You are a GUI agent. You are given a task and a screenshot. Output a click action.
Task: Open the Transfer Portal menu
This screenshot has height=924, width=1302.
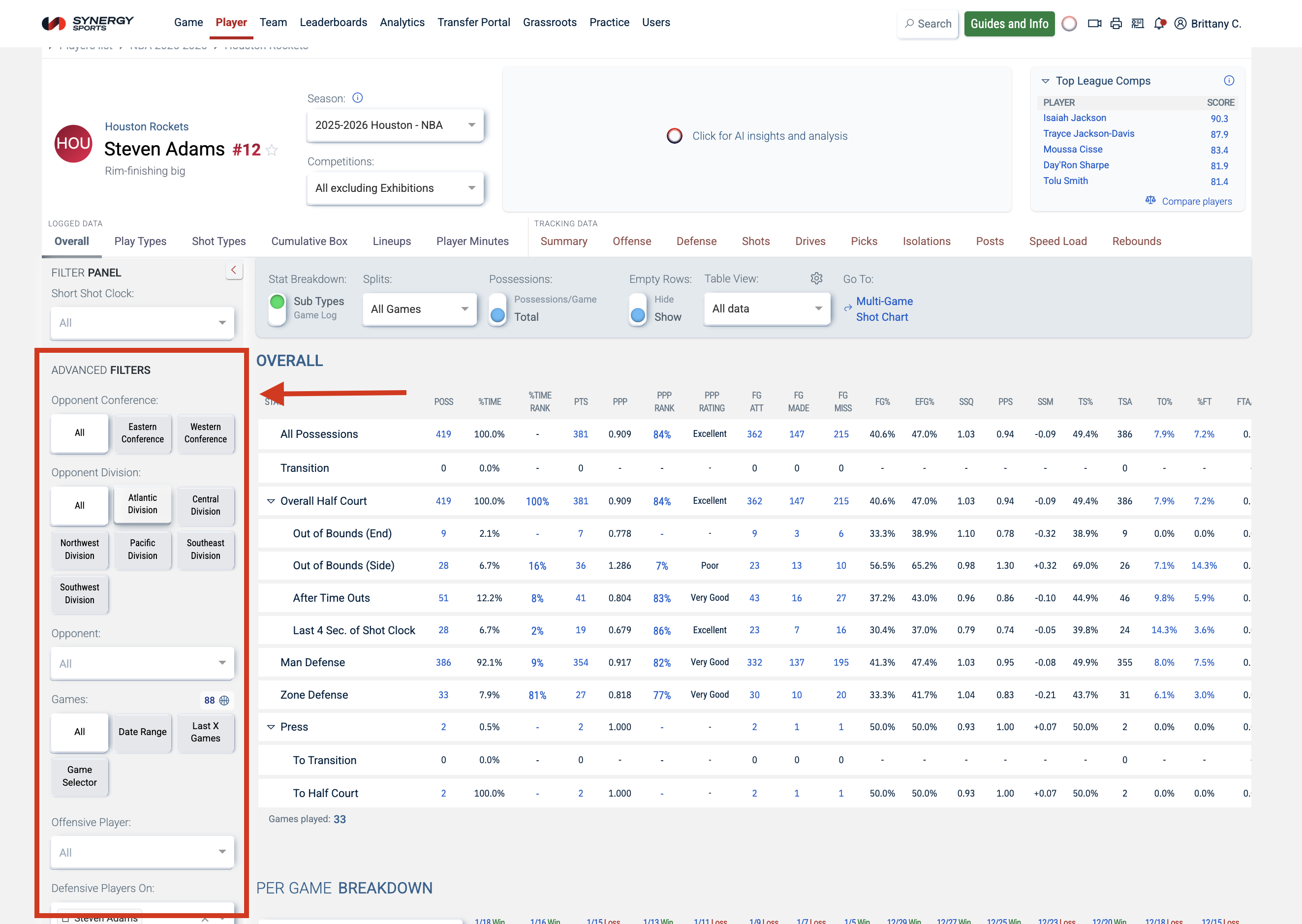click(473, 22)
